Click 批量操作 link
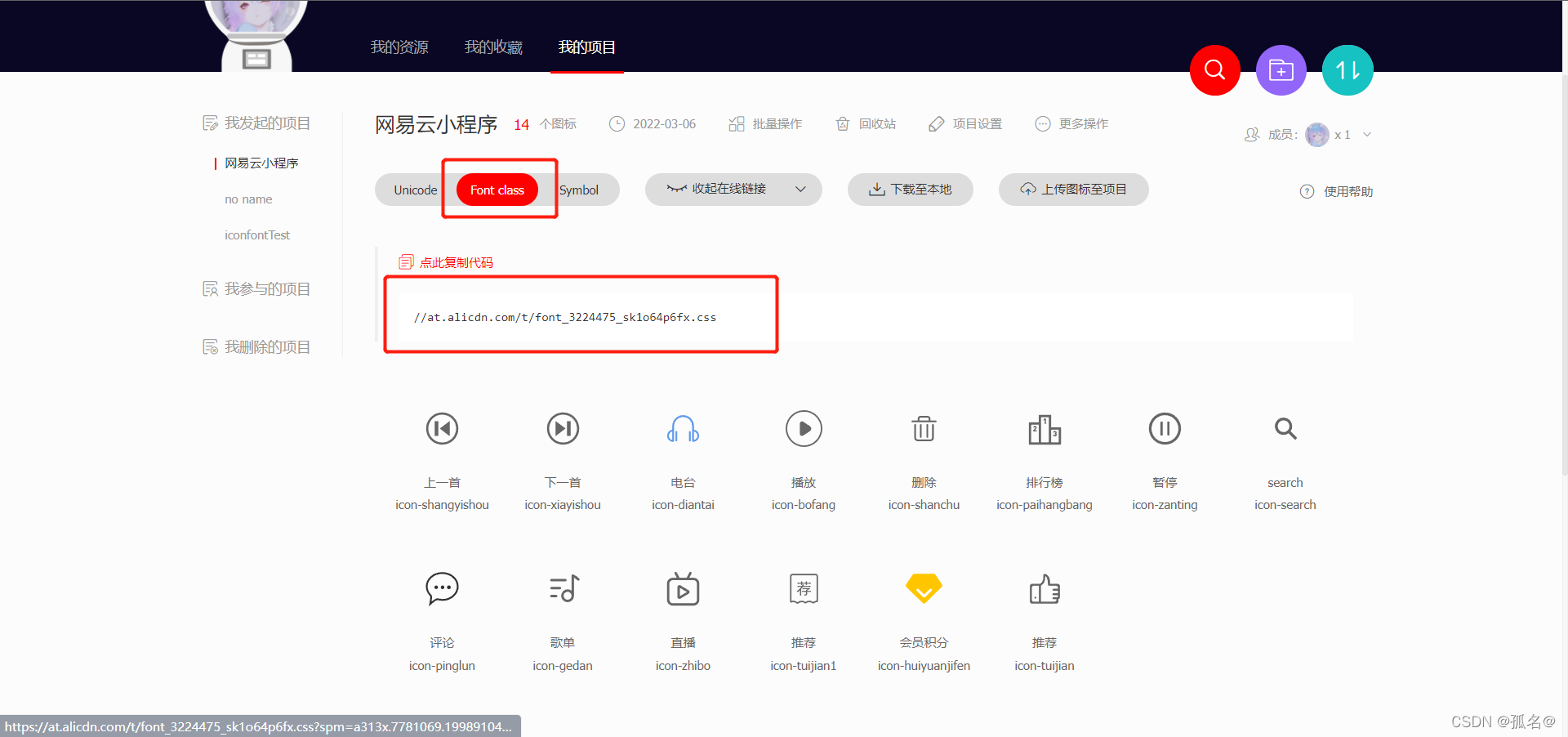 coord(765,124)
